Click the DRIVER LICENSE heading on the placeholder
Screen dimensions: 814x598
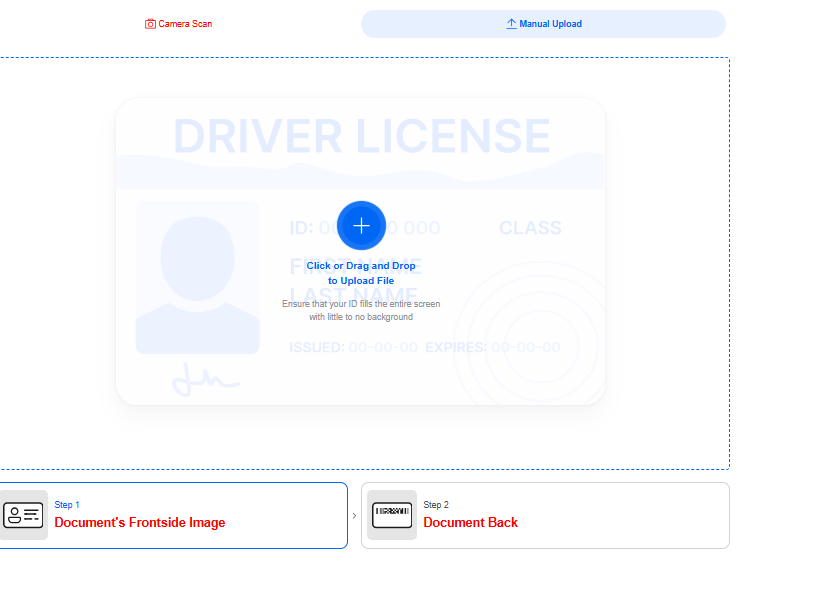click(361, 137)
